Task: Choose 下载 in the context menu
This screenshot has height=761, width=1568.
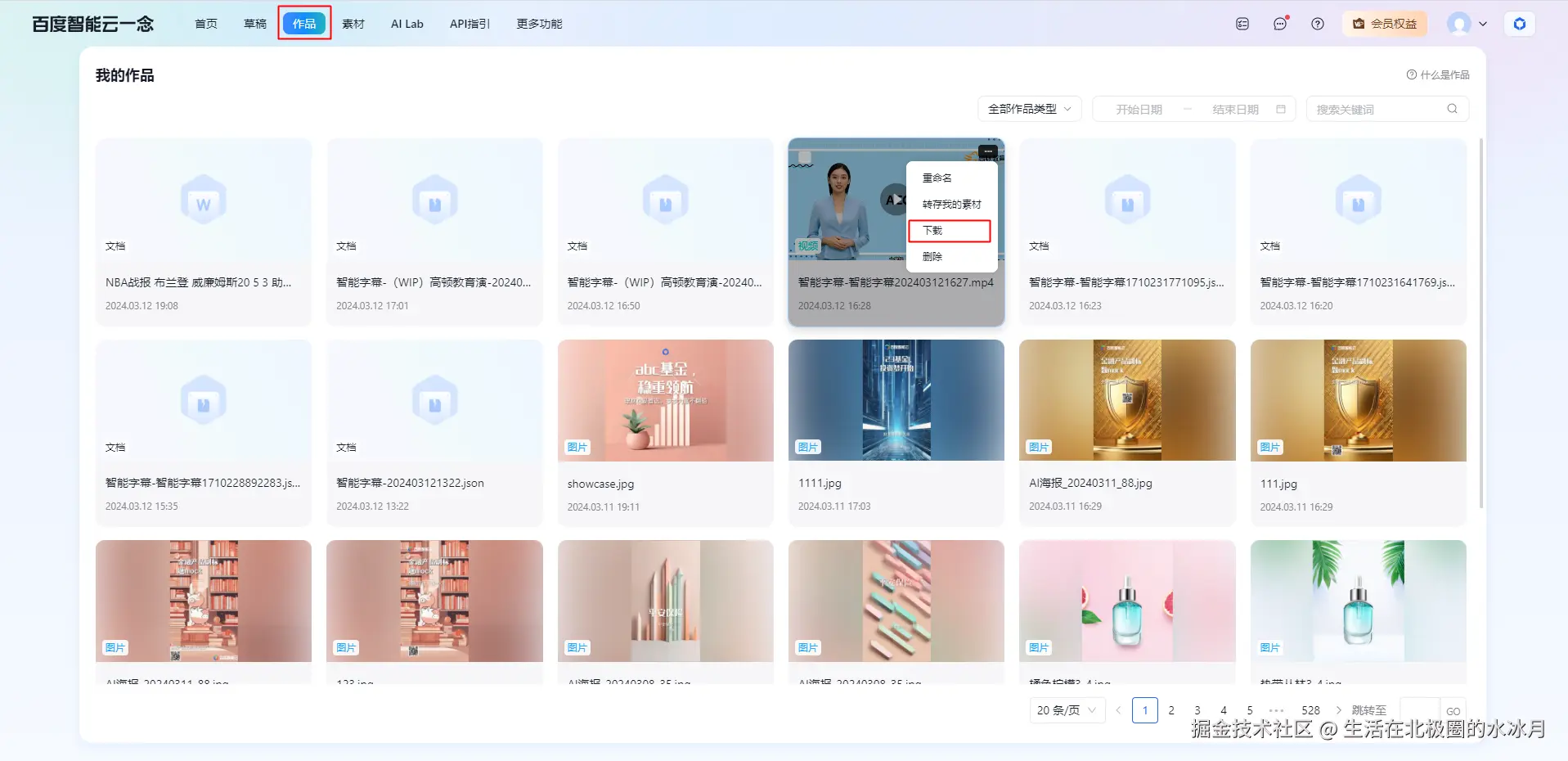Action: (950, 231)
